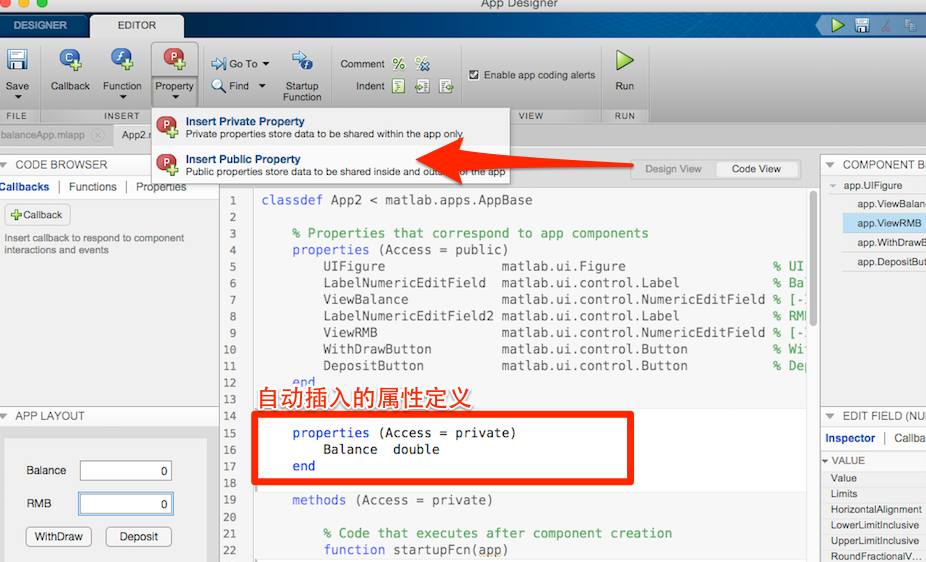Open the Save dropdown arrow
Viewport: 926px width, 562px height.
[18, 97]
